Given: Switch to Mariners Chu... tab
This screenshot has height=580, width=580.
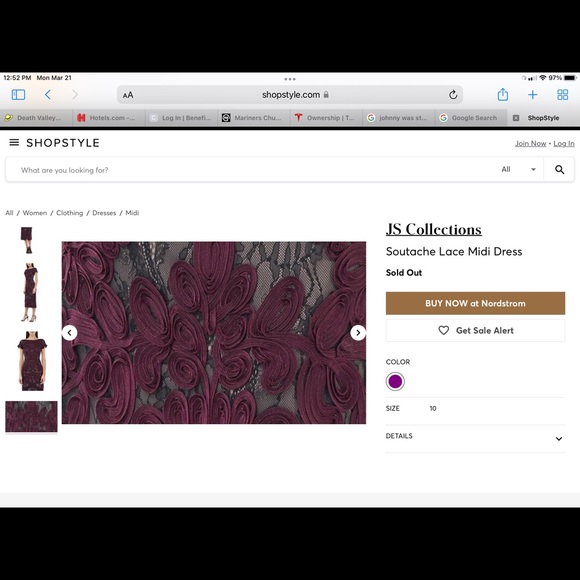Looking at the screenshot, I should click(254, 118).
